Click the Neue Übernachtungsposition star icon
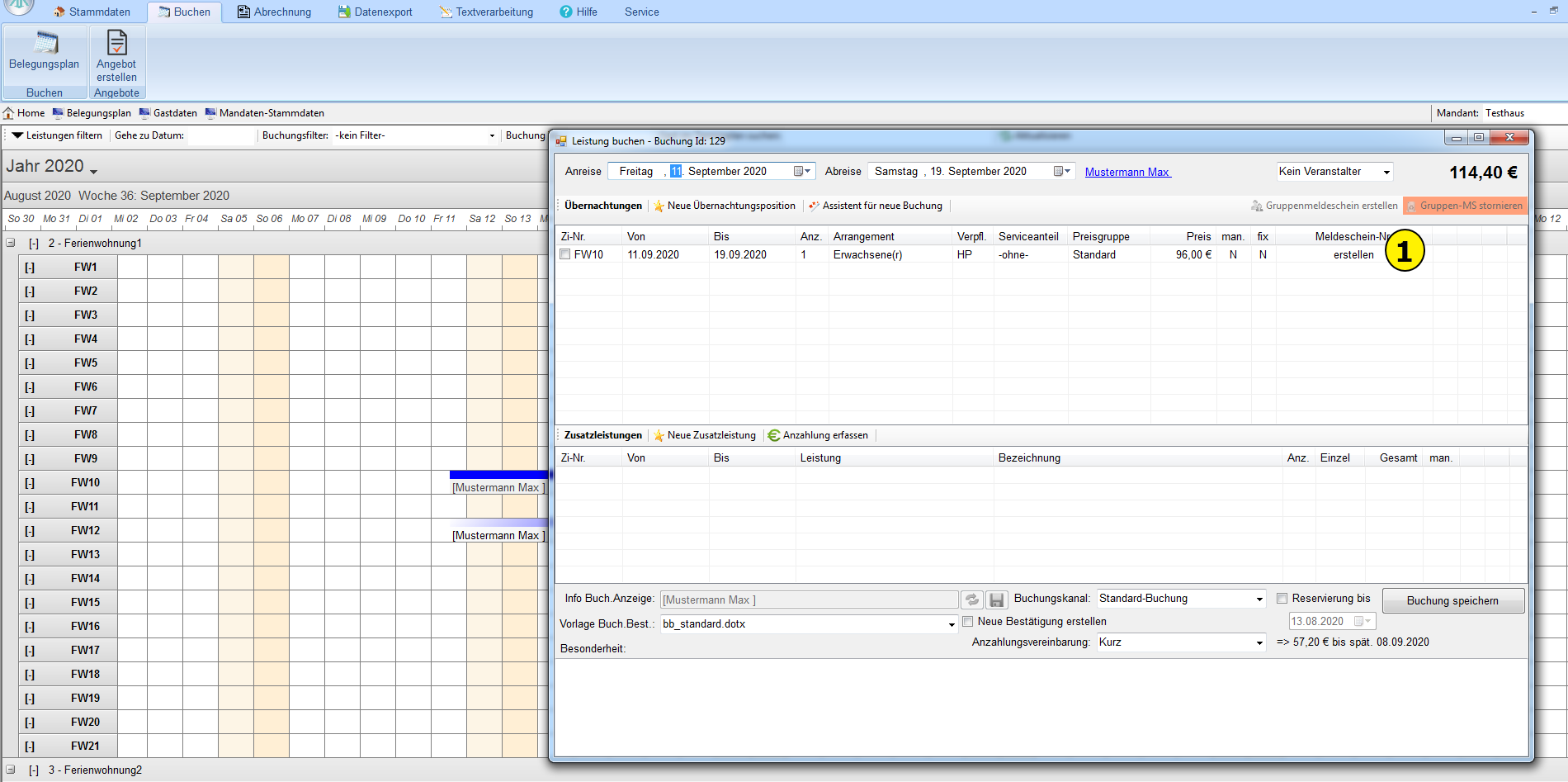 (659, 206)
